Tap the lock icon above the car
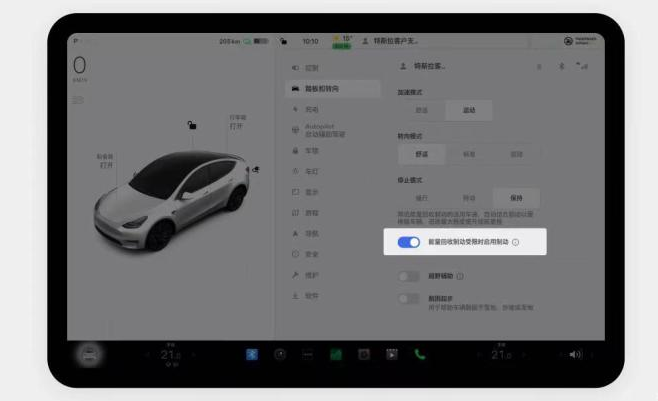The height and width of the screenshot is (401, 658). tap(191, 125)
